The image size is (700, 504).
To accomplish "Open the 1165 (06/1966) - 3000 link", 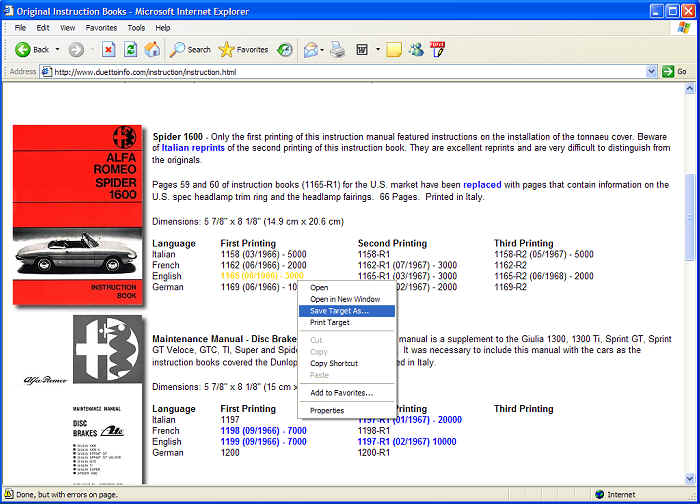I will coord(262,276).
